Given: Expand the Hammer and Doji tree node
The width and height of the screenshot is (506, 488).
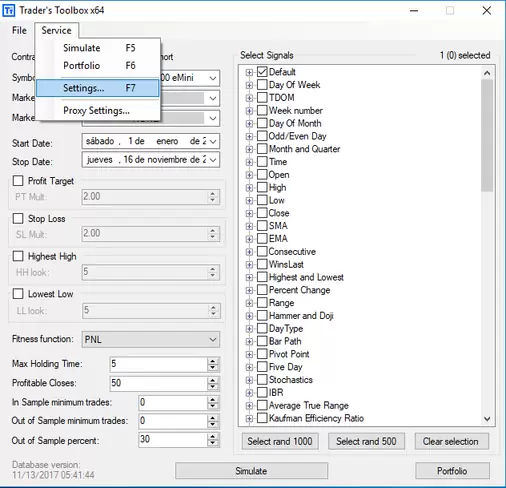Looking at the screenshot, I should [249, 316].
